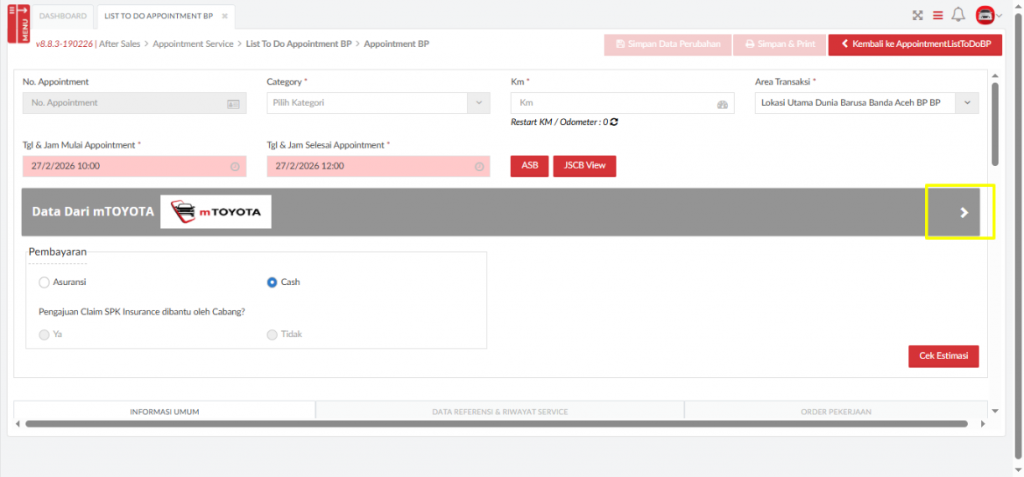The image size is (1024, 477).
Task: Open Data Referensi & Riwayat Service tab
Action: tap(499, 411)
